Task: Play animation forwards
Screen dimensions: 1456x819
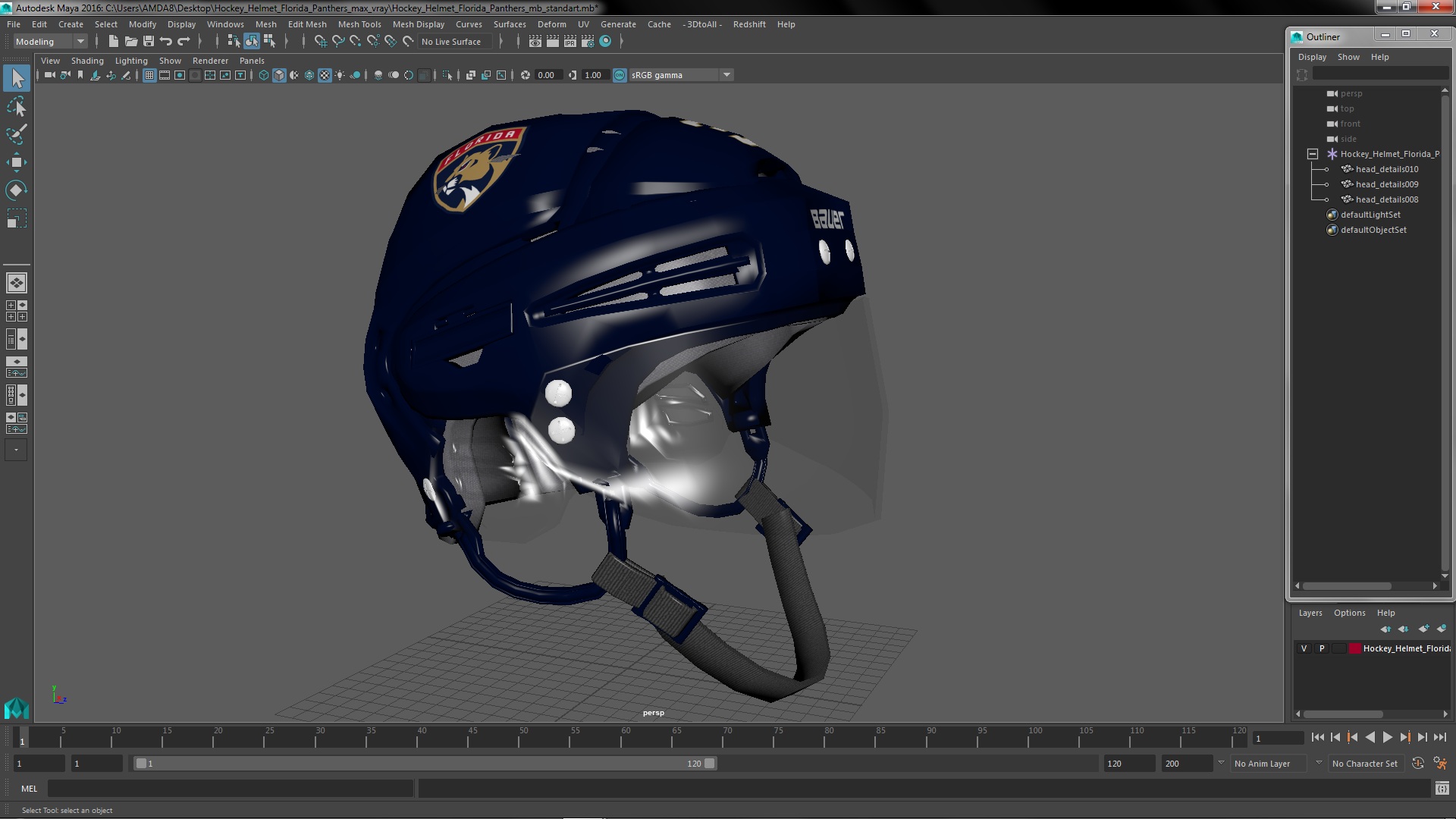Action: click(x=1387, y=737)
